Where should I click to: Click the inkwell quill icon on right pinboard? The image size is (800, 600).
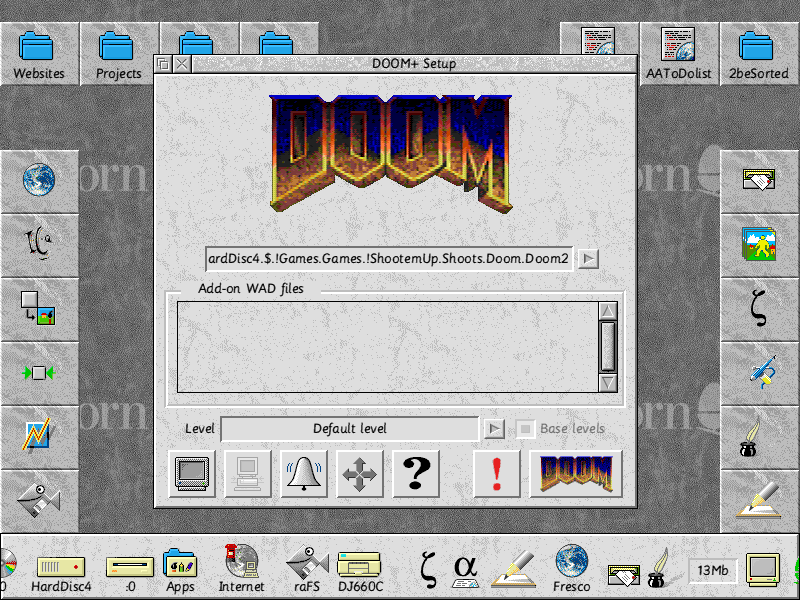point(749,437)
